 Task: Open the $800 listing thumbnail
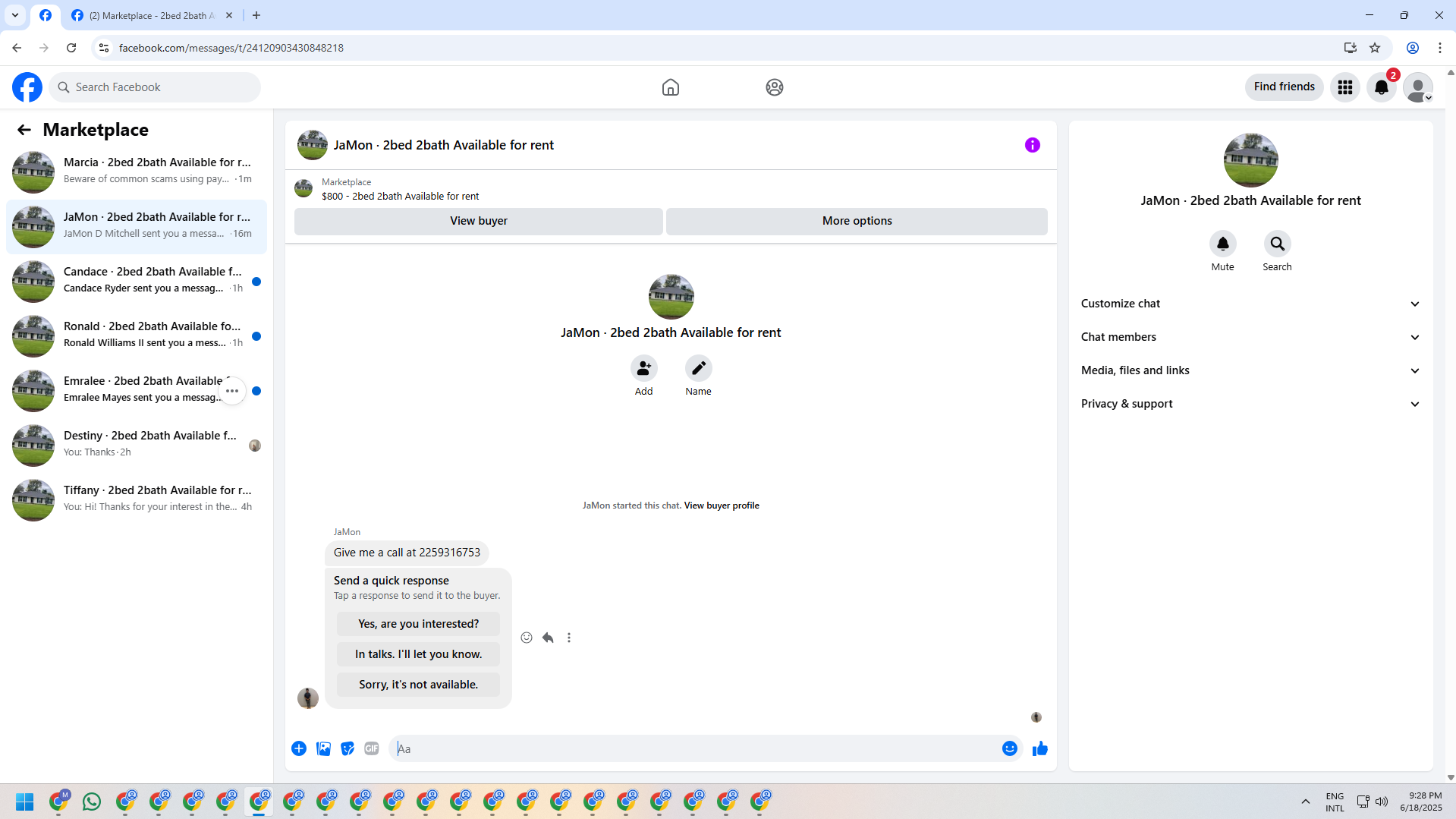point(303,188)
